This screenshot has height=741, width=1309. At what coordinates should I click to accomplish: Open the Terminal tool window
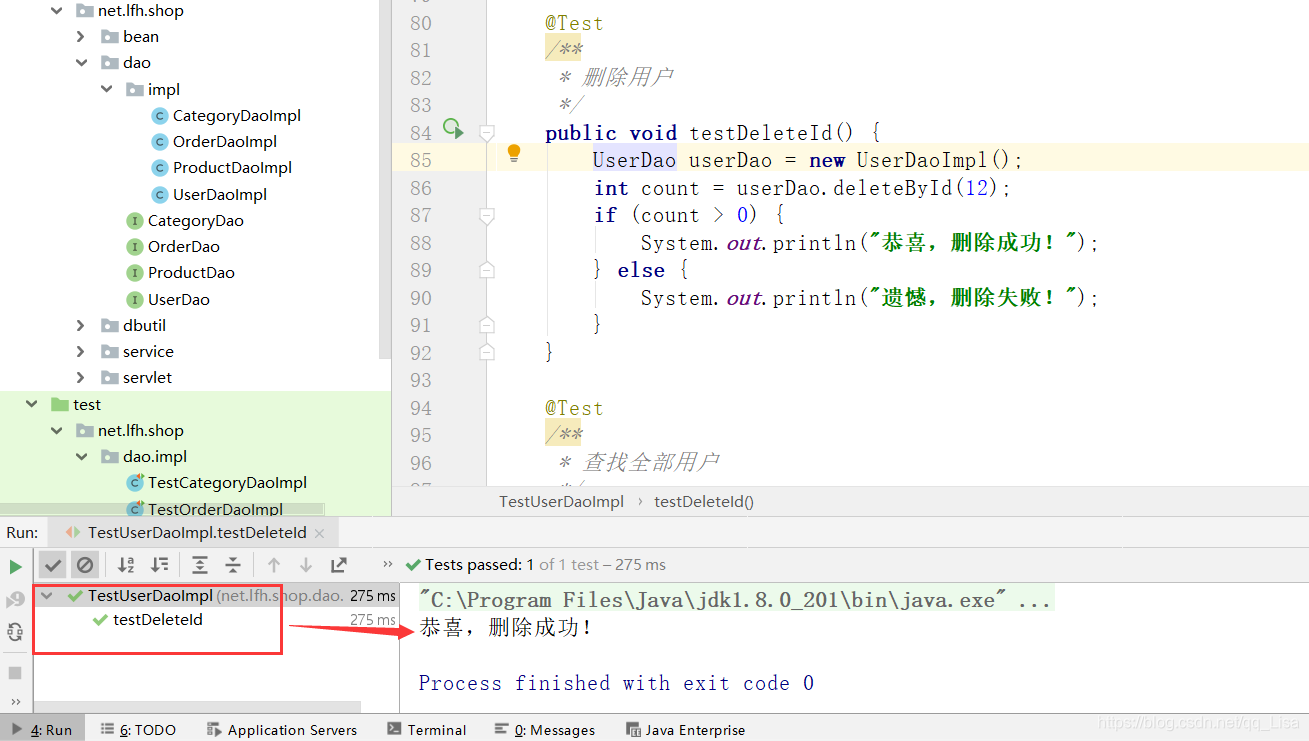(x=427, y=730)
